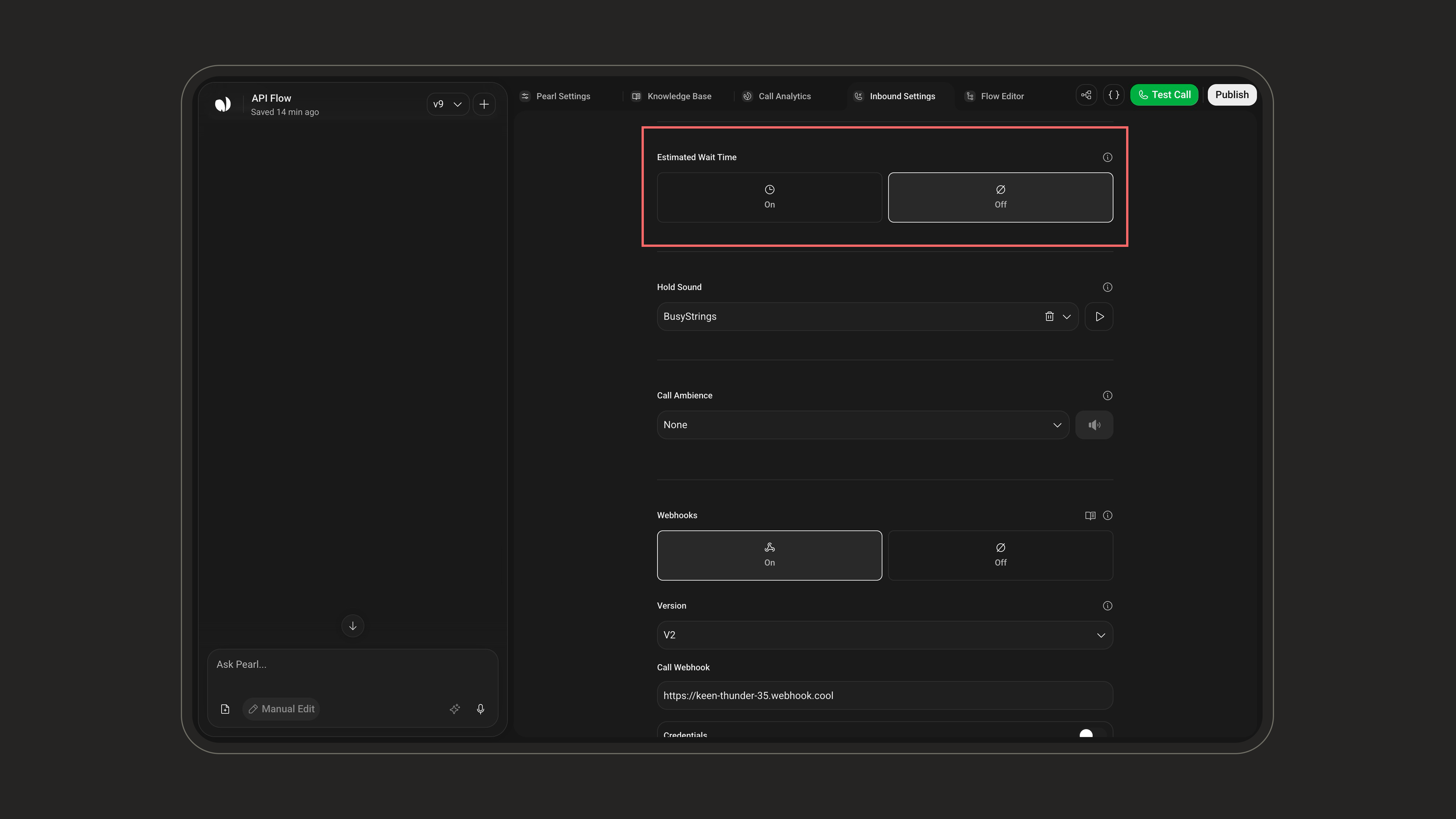Open the Webhooks documentation book icon
The width and height of the screenshot is (1456, 819).
(1090, 516)
